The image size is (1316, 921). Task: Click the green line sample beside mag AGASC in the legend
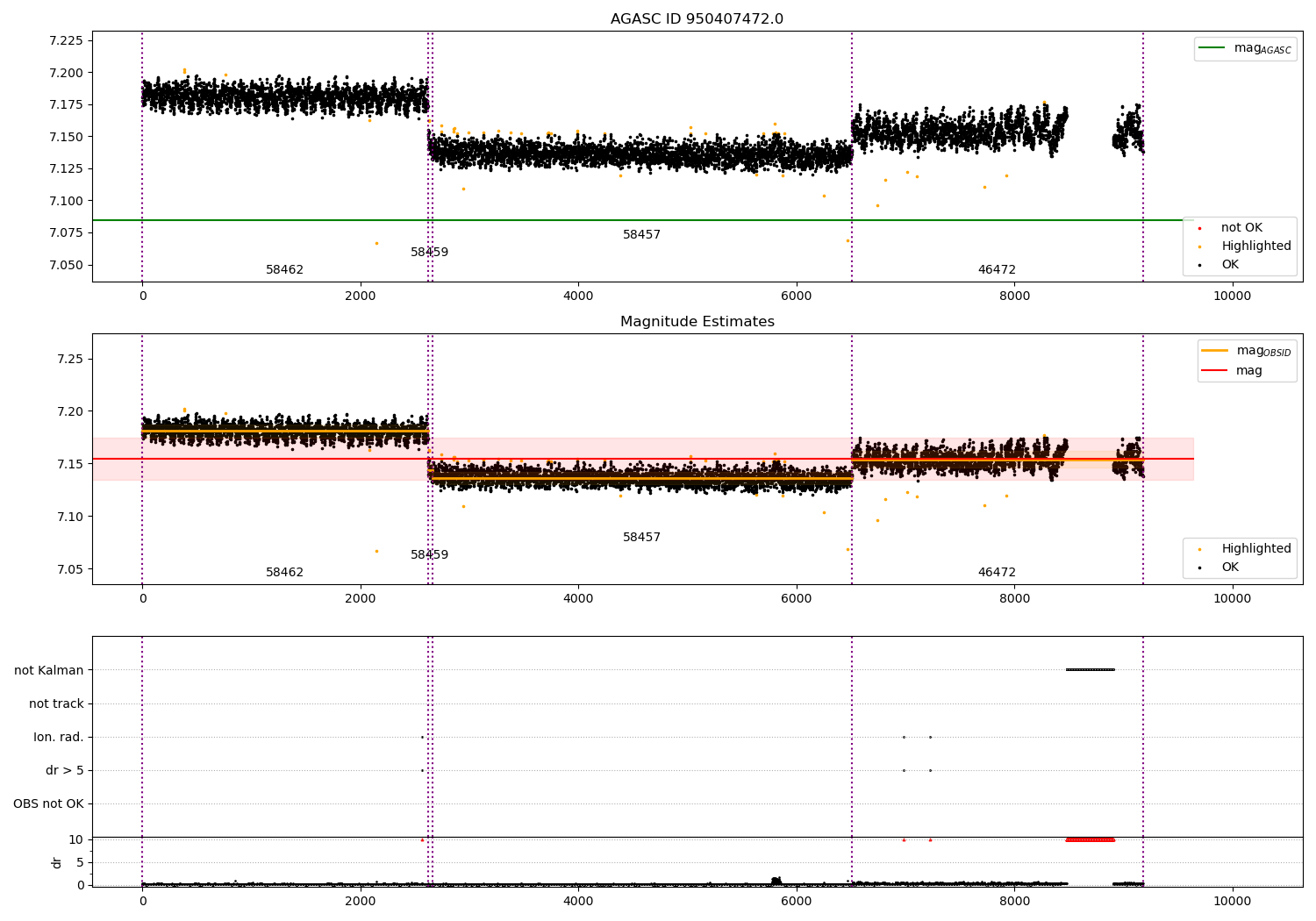point(1212,48)
